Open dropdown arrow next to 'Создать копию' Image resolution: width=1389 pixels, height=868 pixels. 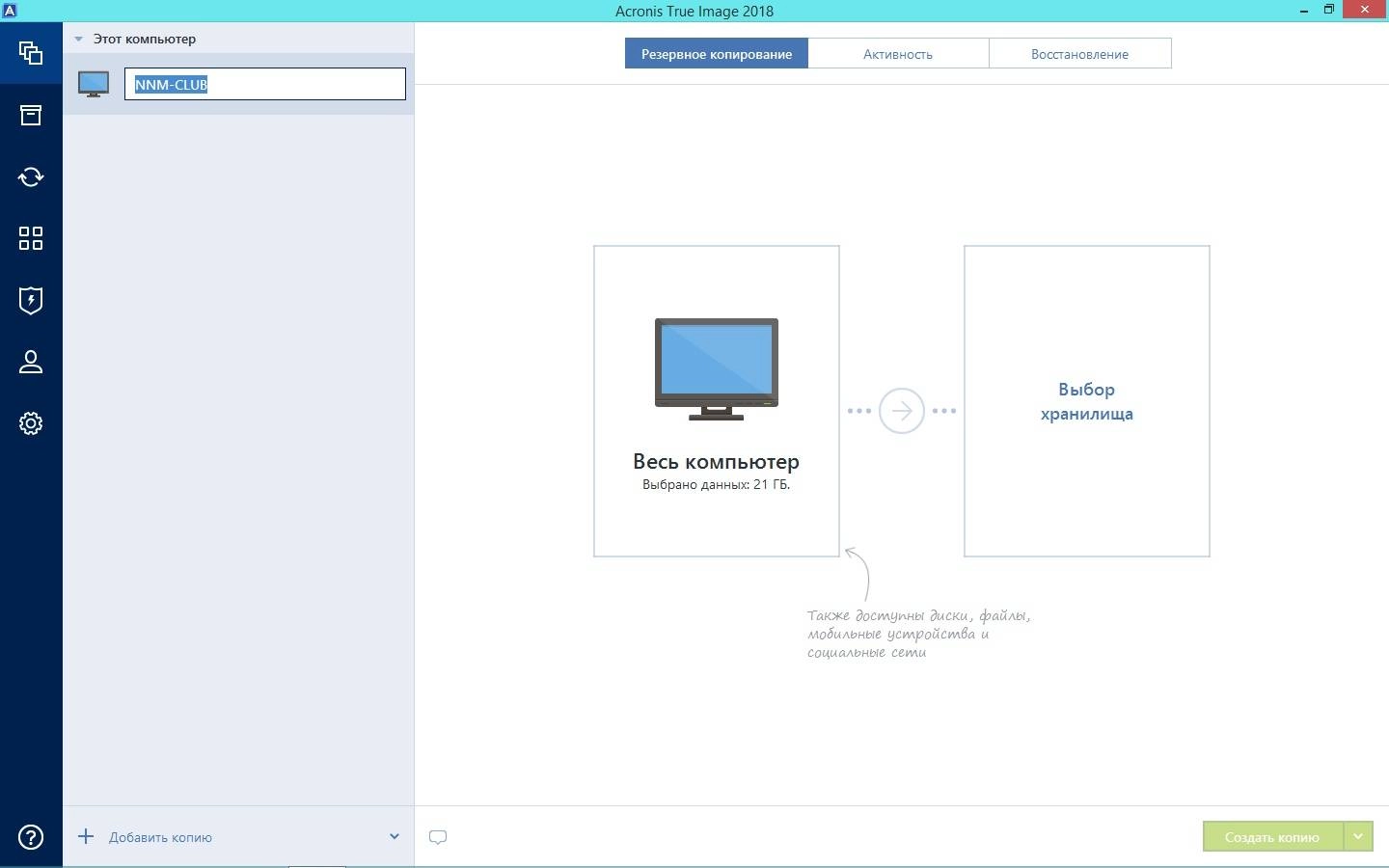(1358, 836)
